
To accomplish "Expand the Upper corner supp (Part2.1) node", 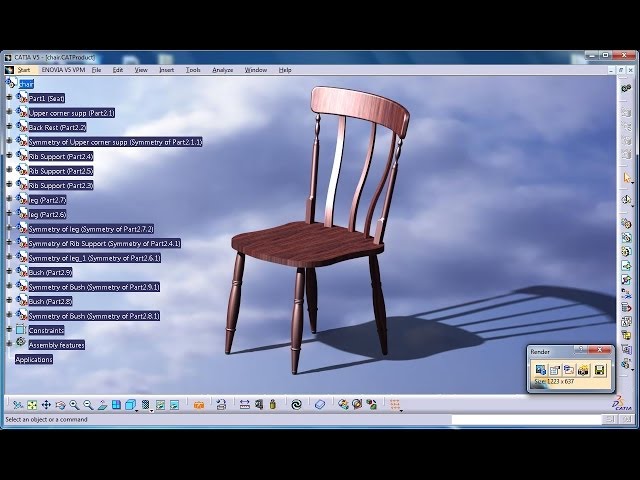I will tap(9, 112).
